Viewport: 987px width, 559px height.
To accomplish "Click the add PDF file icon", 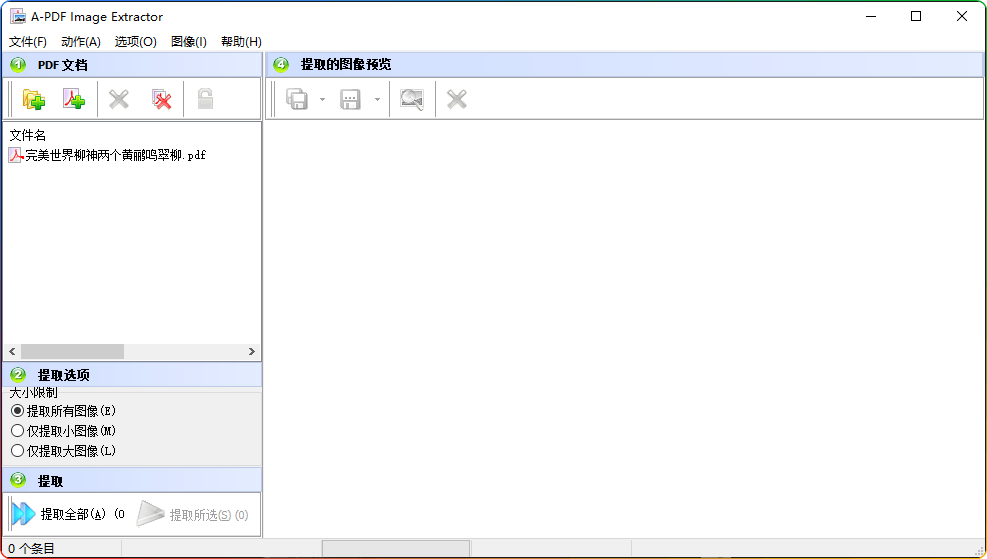I will 74,99.
